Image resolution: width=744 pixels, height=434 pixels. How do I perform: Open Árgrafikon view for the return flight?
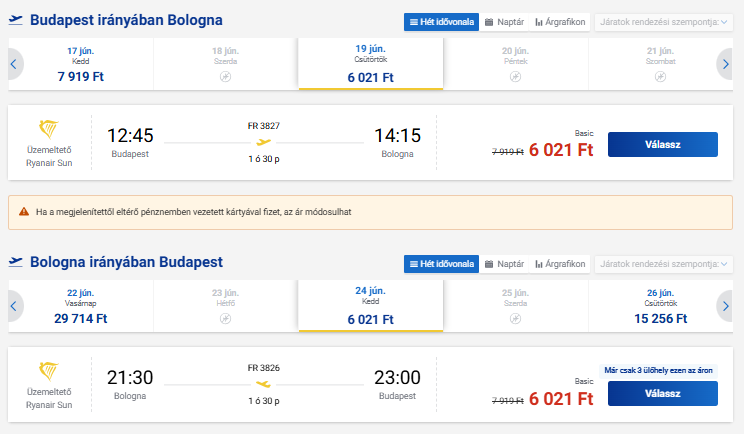tap(560, 264)
